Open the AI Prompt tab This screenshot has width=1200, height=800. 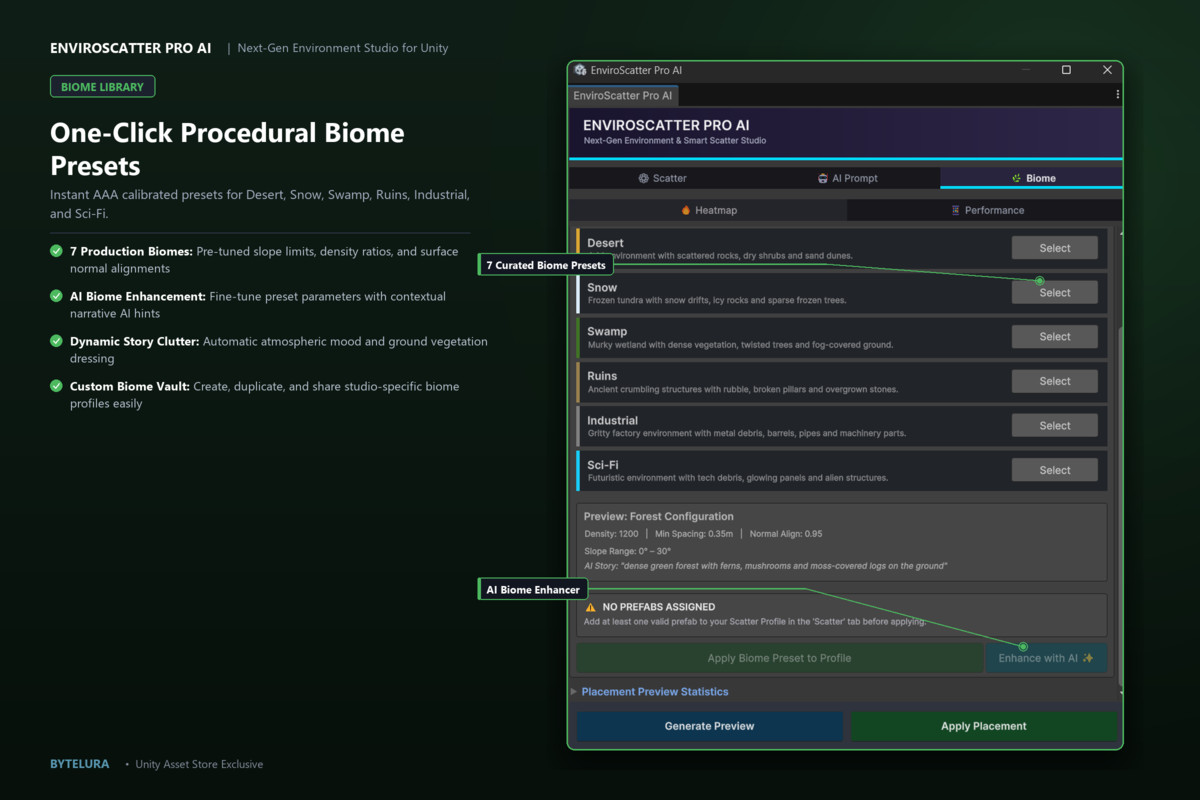[x=848, y=178]
